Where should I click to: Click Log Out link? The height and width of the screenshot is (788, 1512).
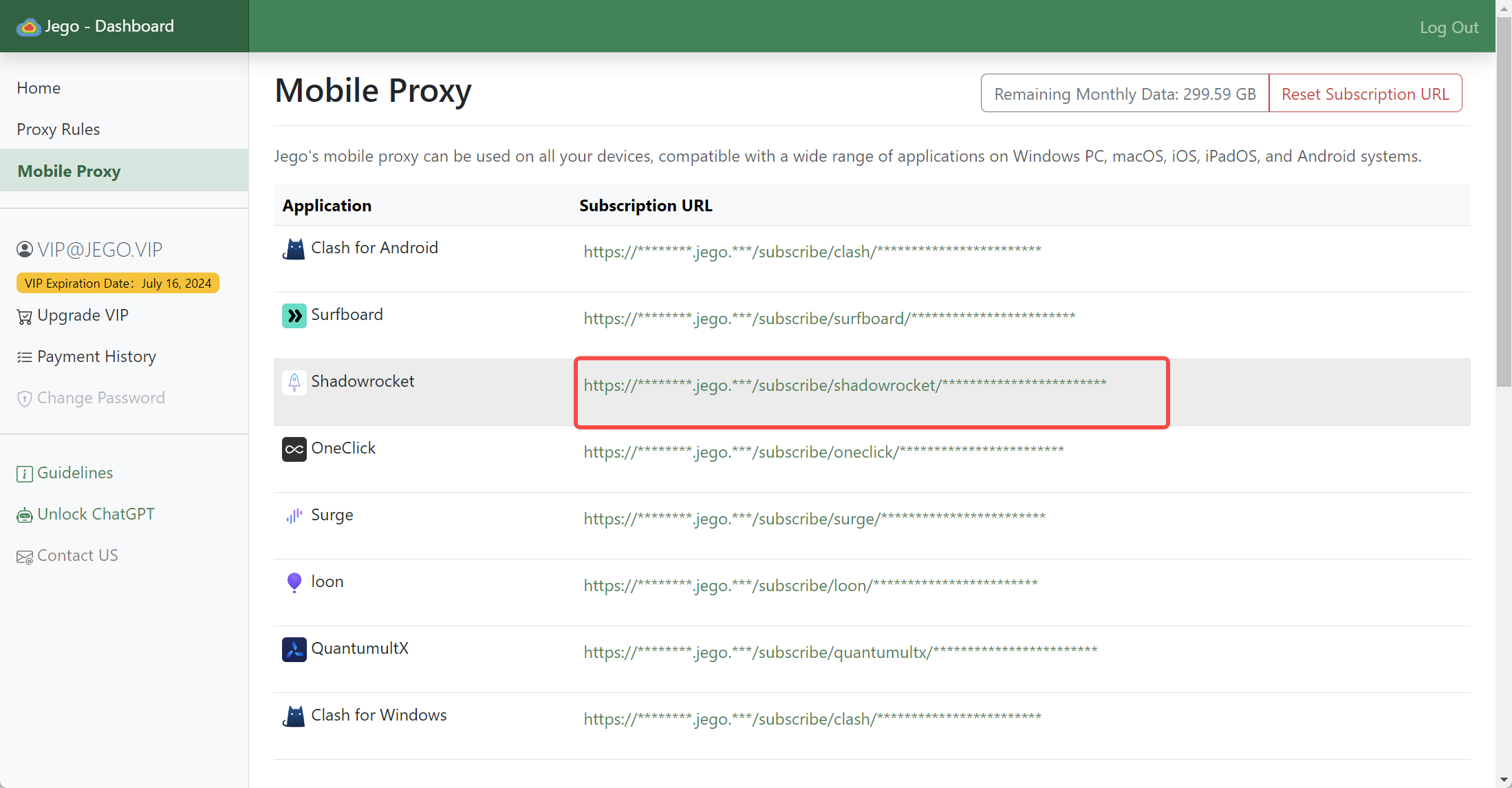coord(1449,28)
